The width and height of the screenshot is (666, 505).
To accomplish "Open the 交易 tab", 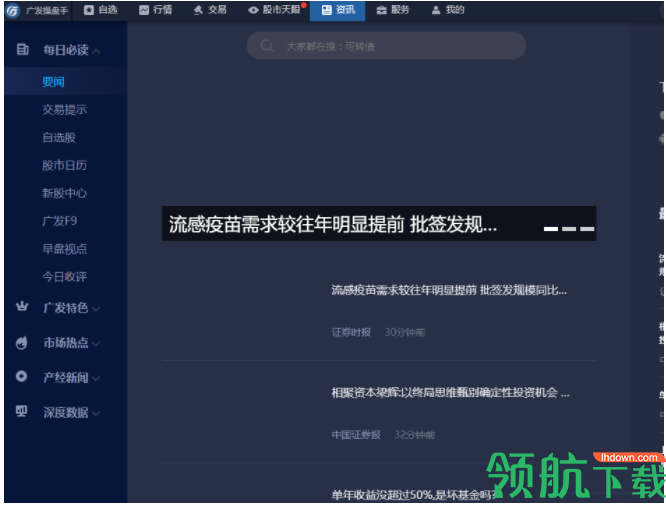I will click(x=210, y=10).
